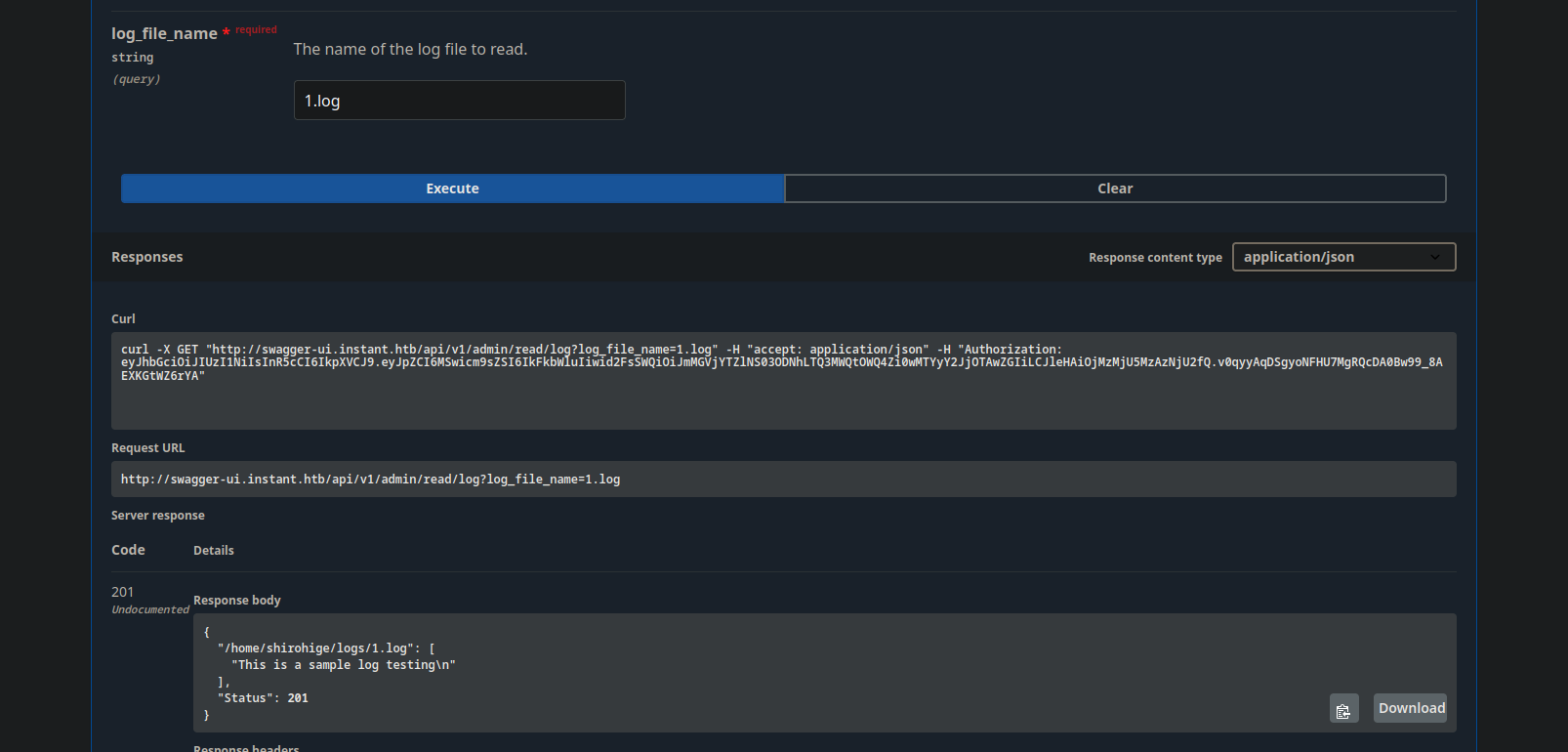
Task: Click the Responses section heading
Action: (x=146, y=257)
